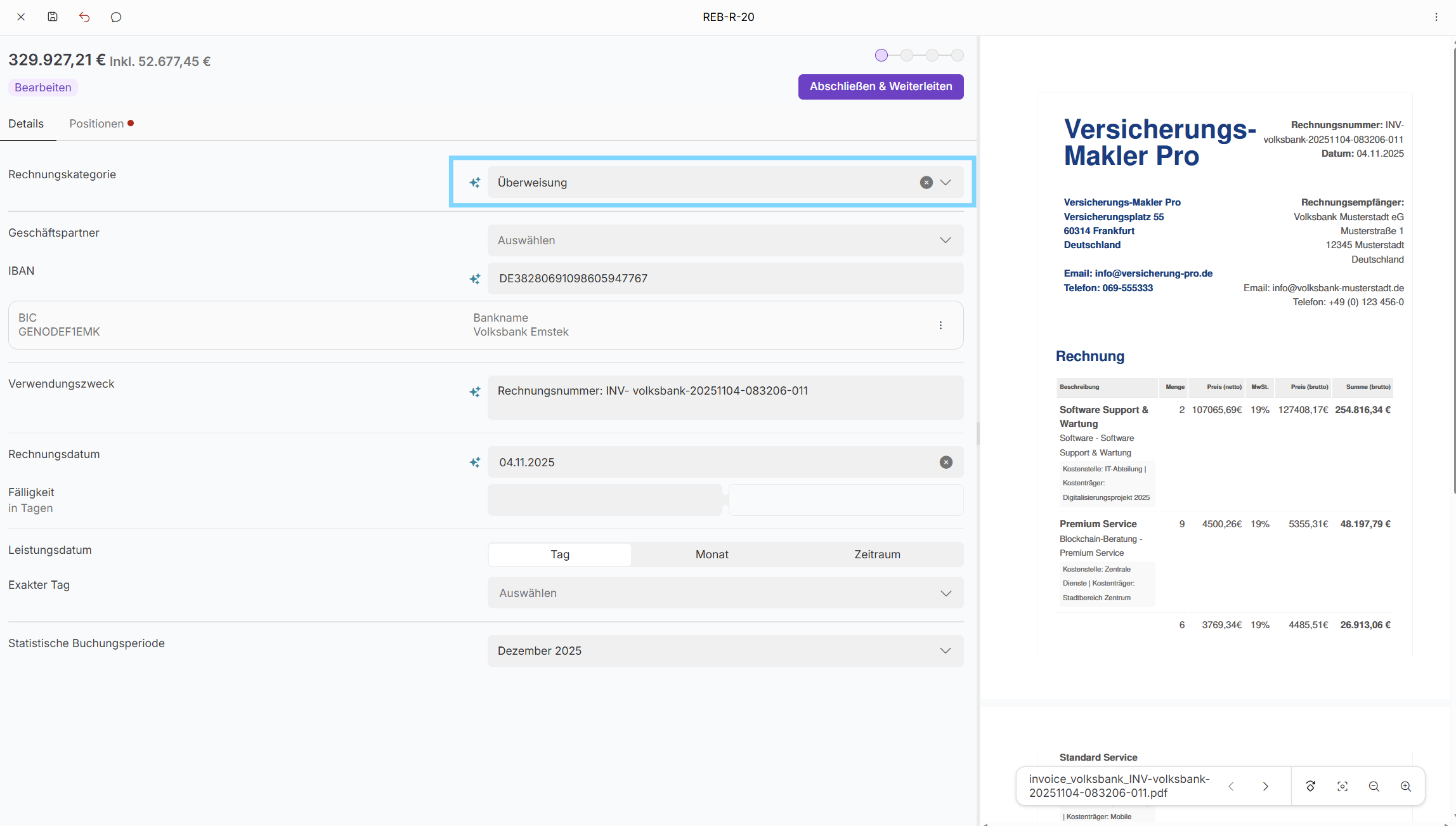Select Tag for Leistungsdatum

pos(559,554)
